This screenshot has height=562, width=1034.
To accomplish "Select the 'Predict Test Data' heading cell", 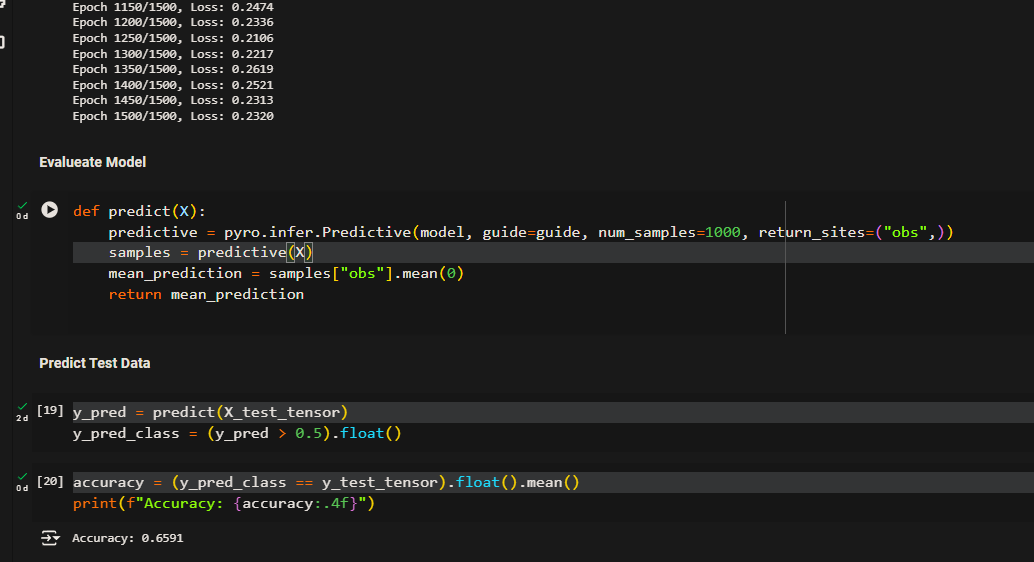I will click(x=95, y=363).
